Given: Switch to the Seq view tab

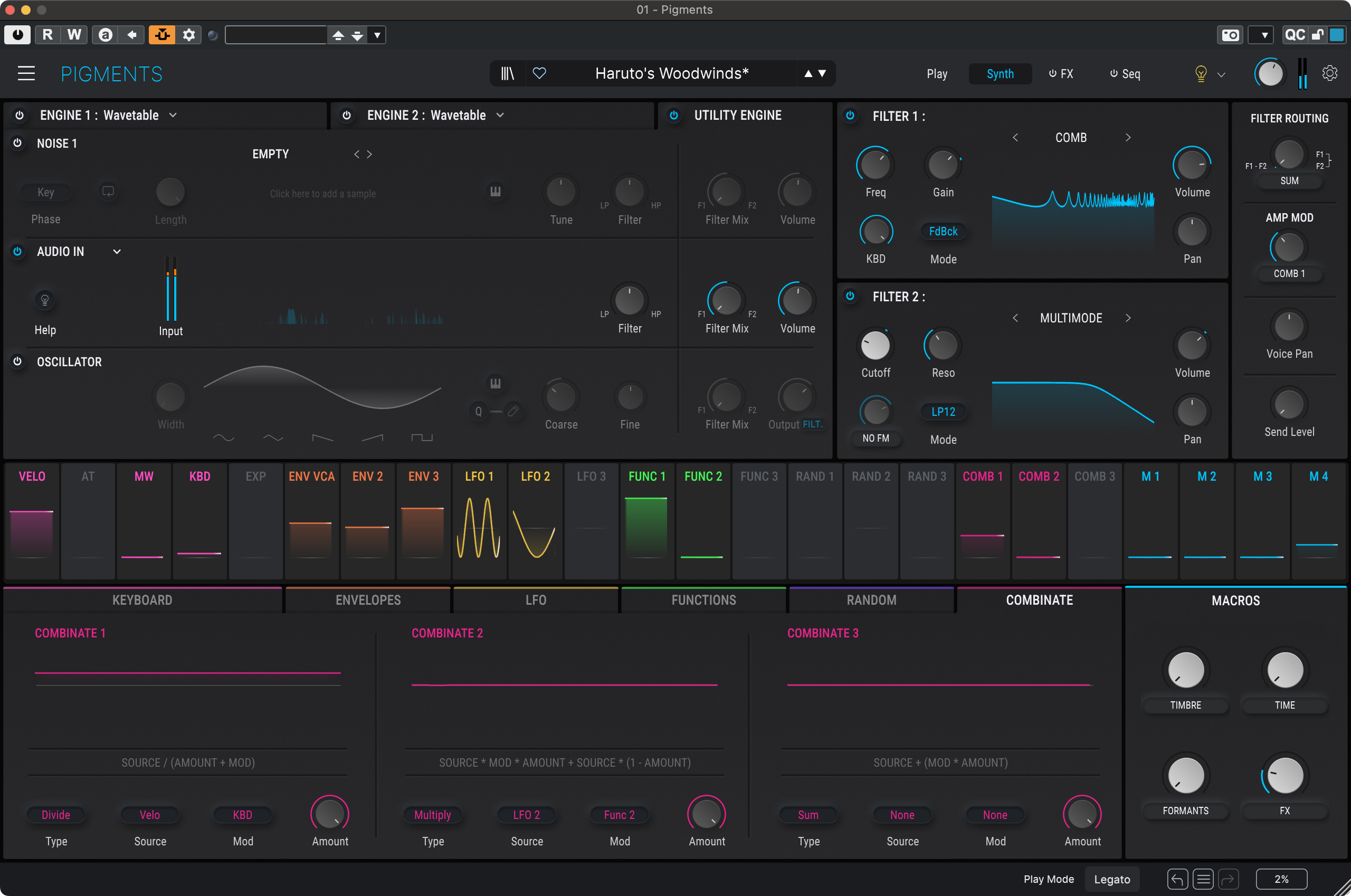Looking at the screenshot, I should click(x=1125, y=74).
